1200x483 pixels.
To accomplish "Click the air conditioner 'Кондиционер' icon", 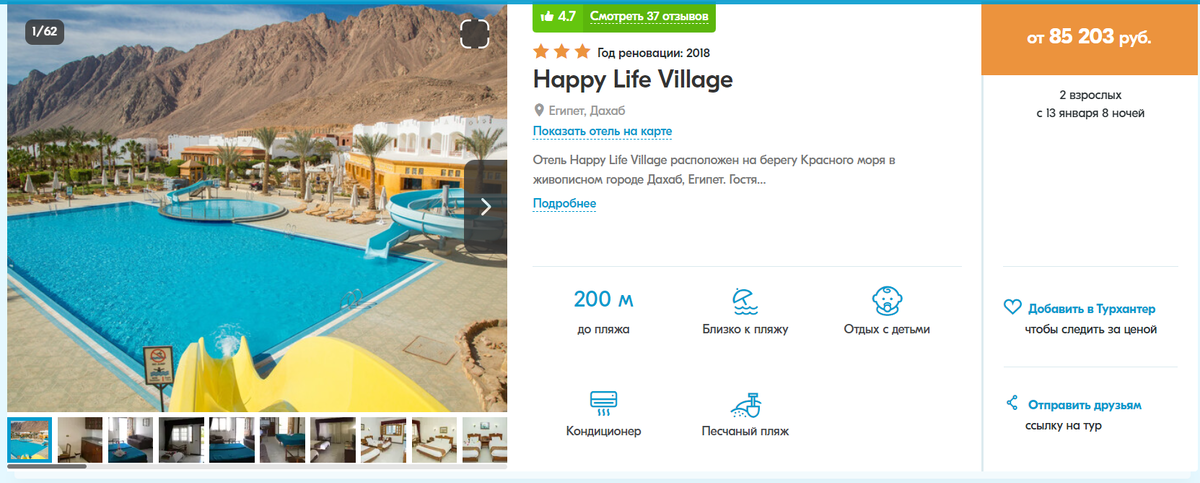I will (x=603, y=403).
